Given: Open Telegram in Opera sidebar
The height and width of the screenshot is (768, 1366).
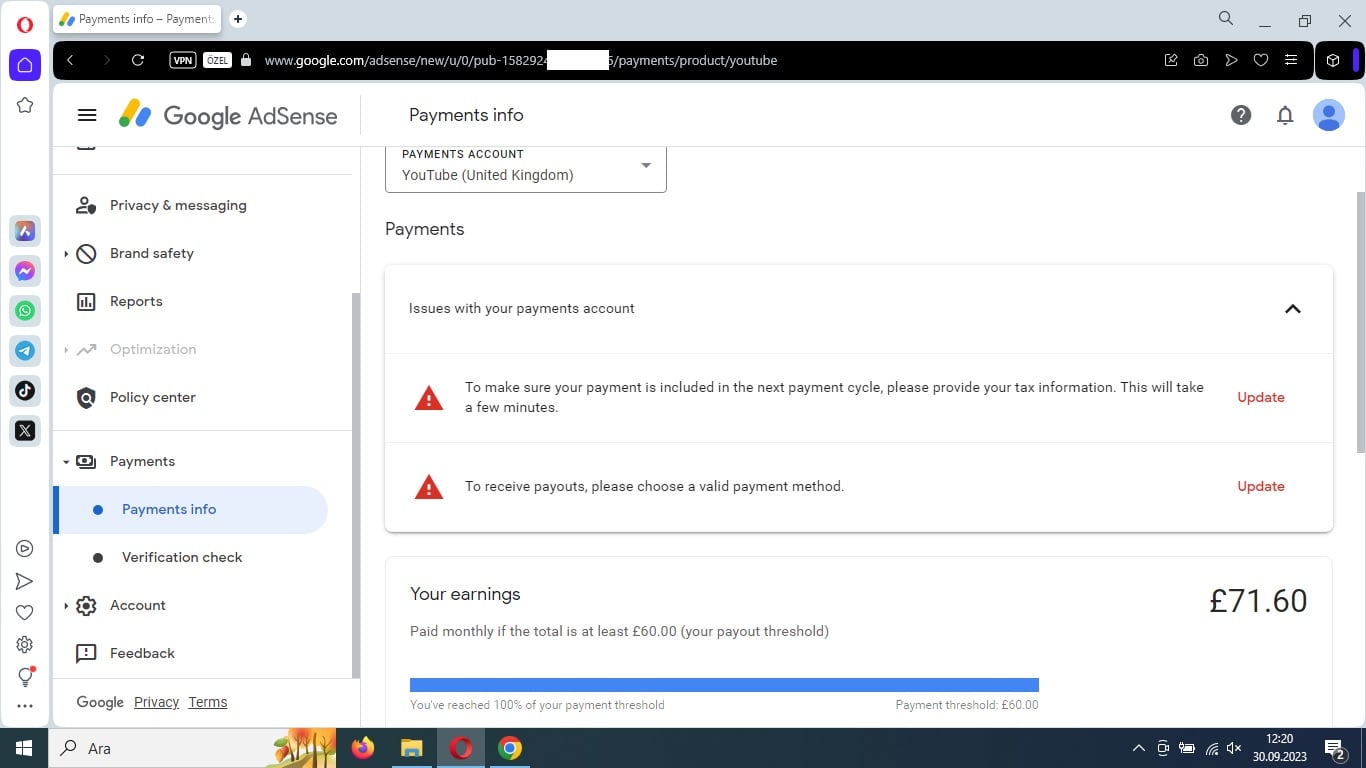Looking at the screenshot, I should click(x=25, y=351).
